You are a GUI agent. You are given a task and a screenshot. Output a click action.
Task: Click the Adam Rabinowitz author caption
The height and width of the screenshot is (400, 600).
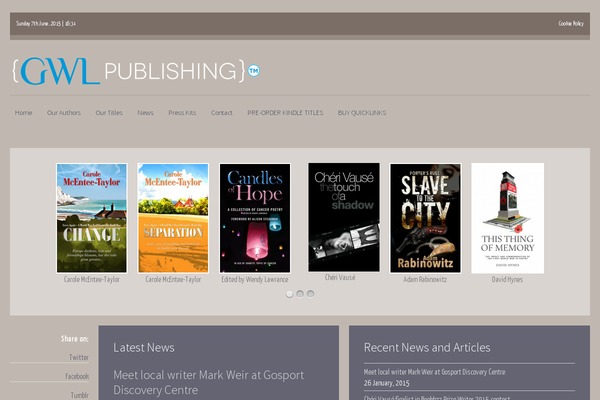point(425,279)
